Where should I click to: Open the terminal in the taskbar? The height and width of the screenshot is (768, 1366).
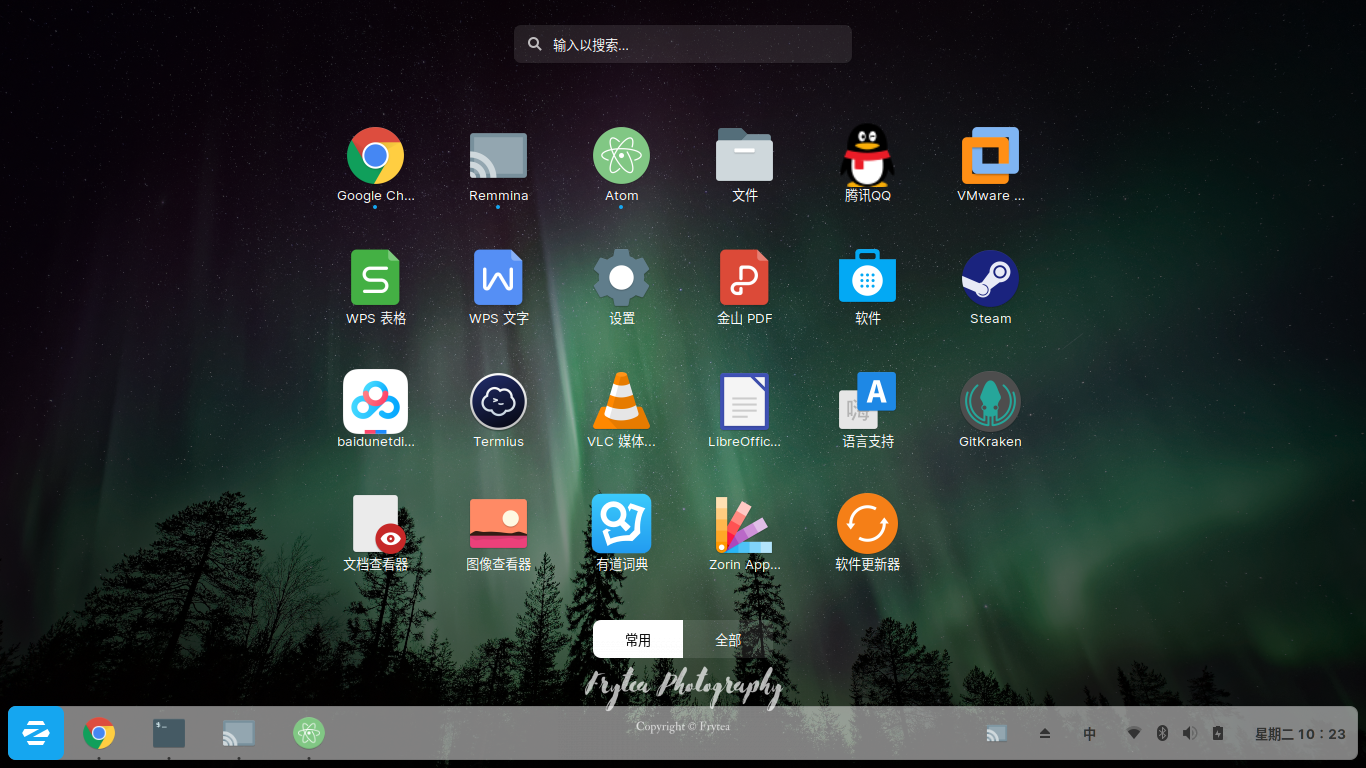pos(168,733)
